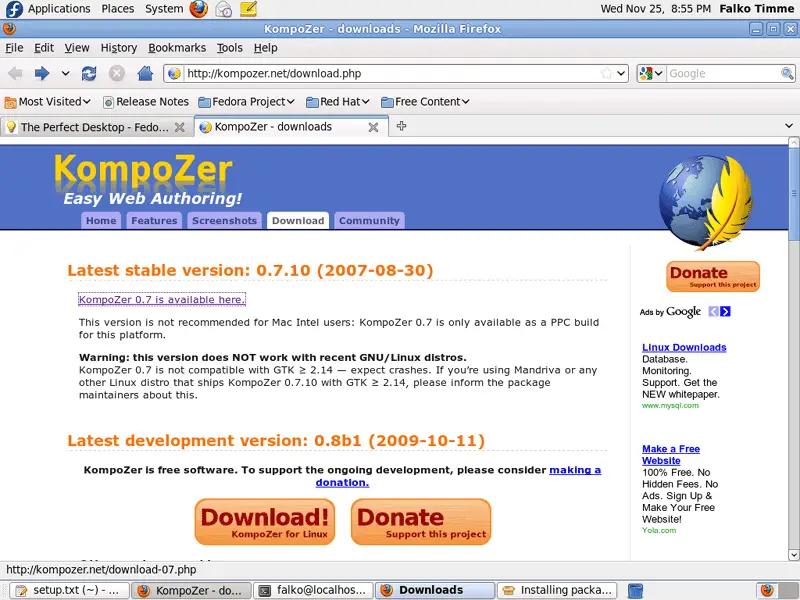Switch to falko@localhost terminal in taskbar

[x=313, y=590]
